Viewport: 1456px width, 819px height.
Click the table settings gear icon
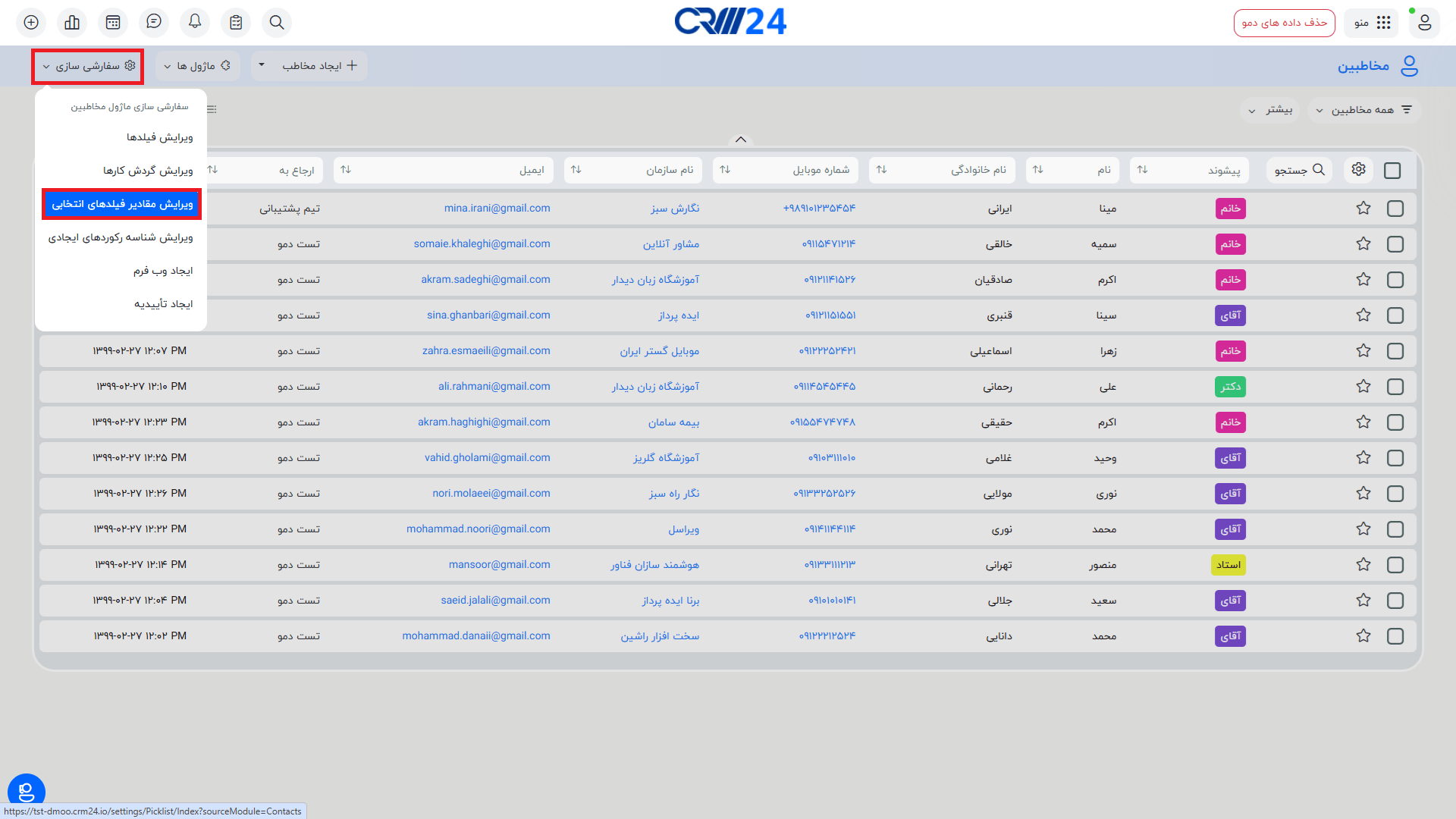[1358, 170]
